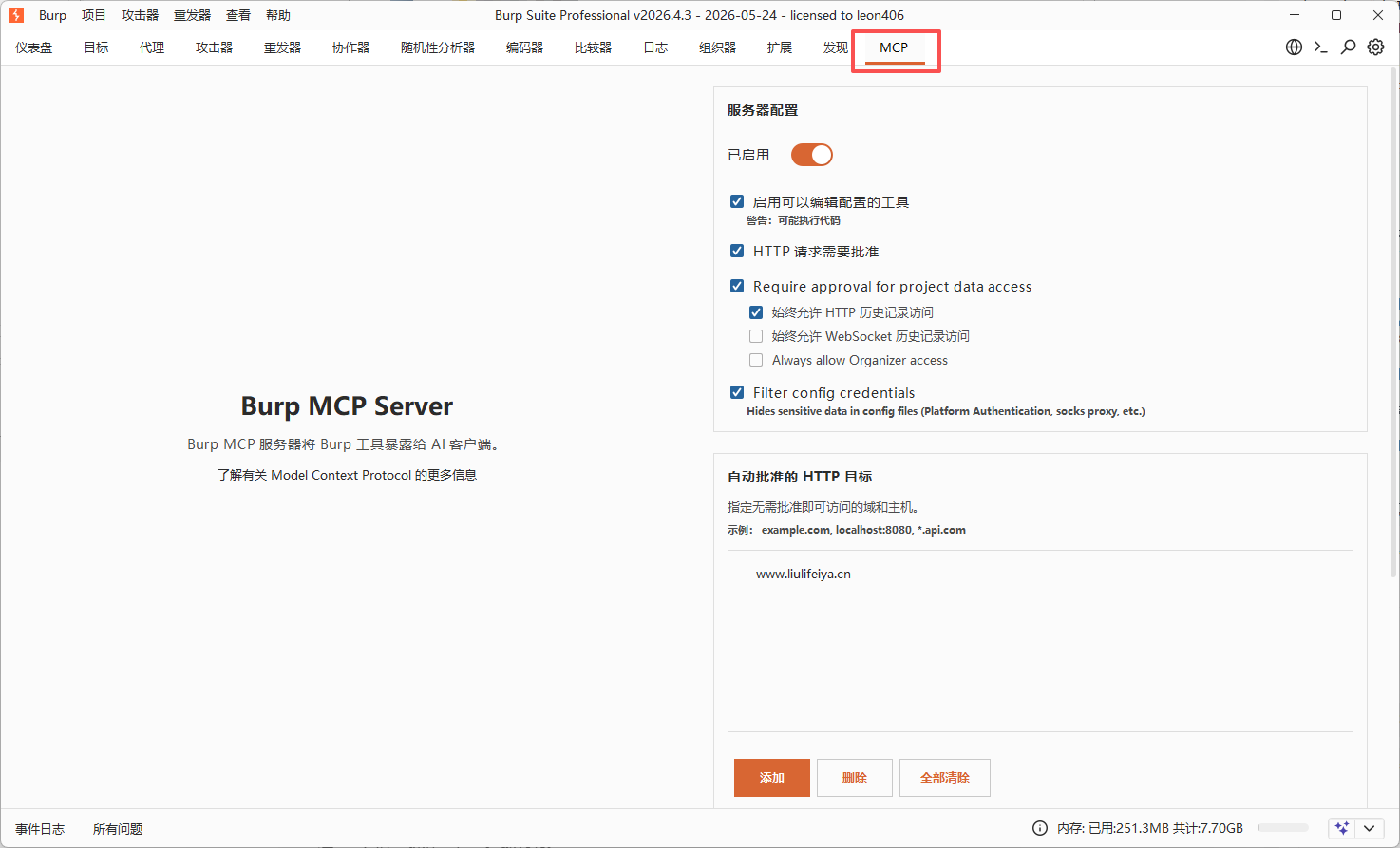This screenshot has width=1400, height=848.
Task: Click the 删除 button
Action: tap(855, 778)
